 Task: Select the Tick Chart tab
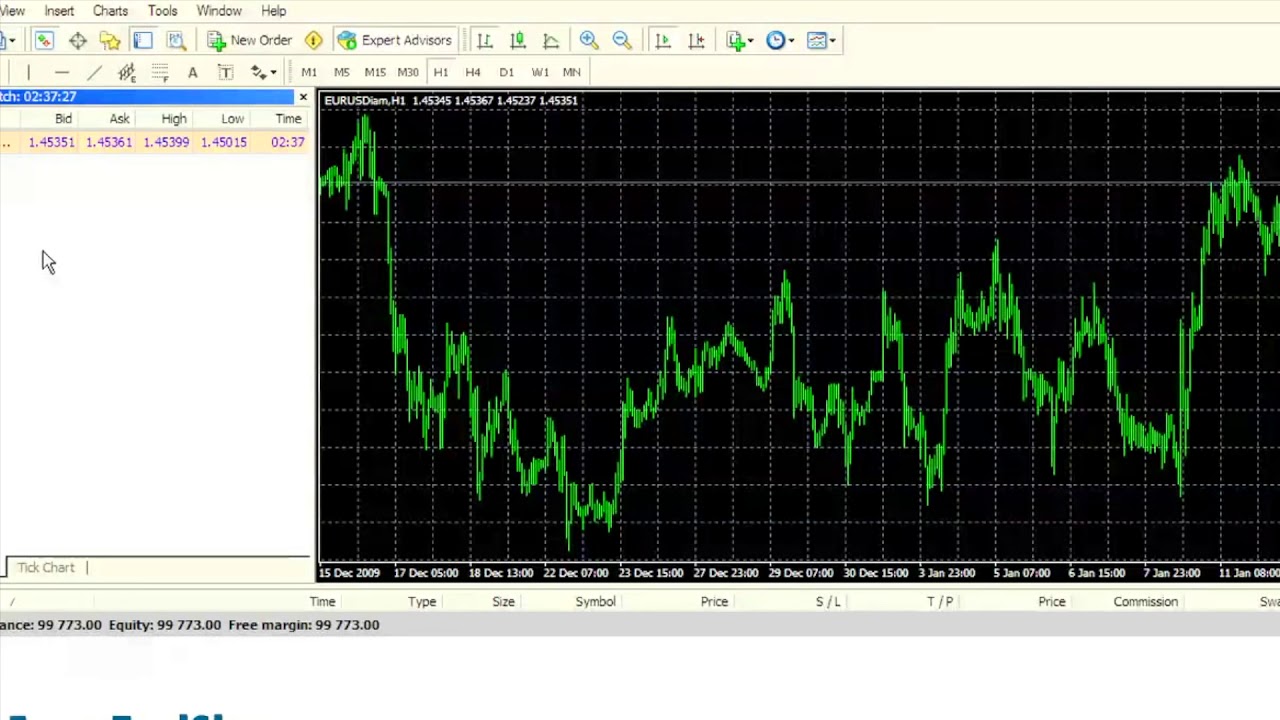tap(46, 567)
